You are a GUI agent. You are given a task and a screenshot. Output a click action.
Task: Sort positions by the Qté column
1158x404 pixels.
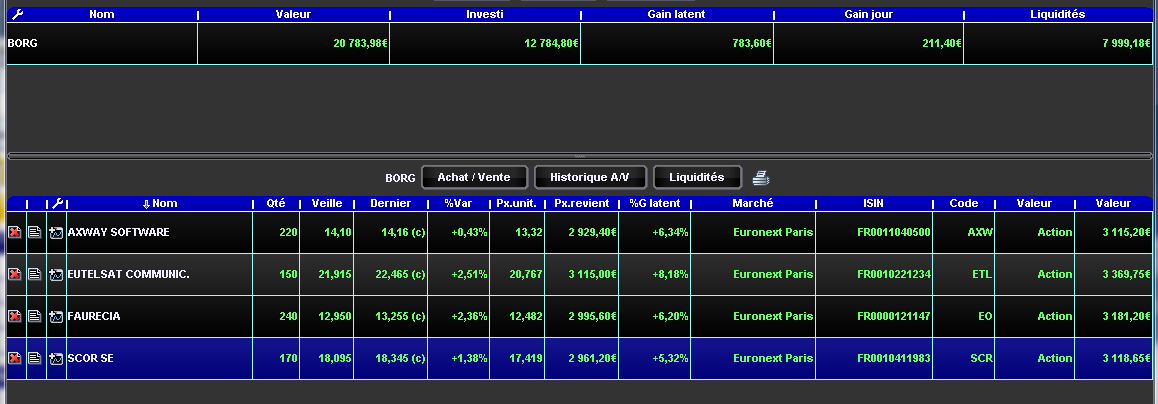[275, 203]
